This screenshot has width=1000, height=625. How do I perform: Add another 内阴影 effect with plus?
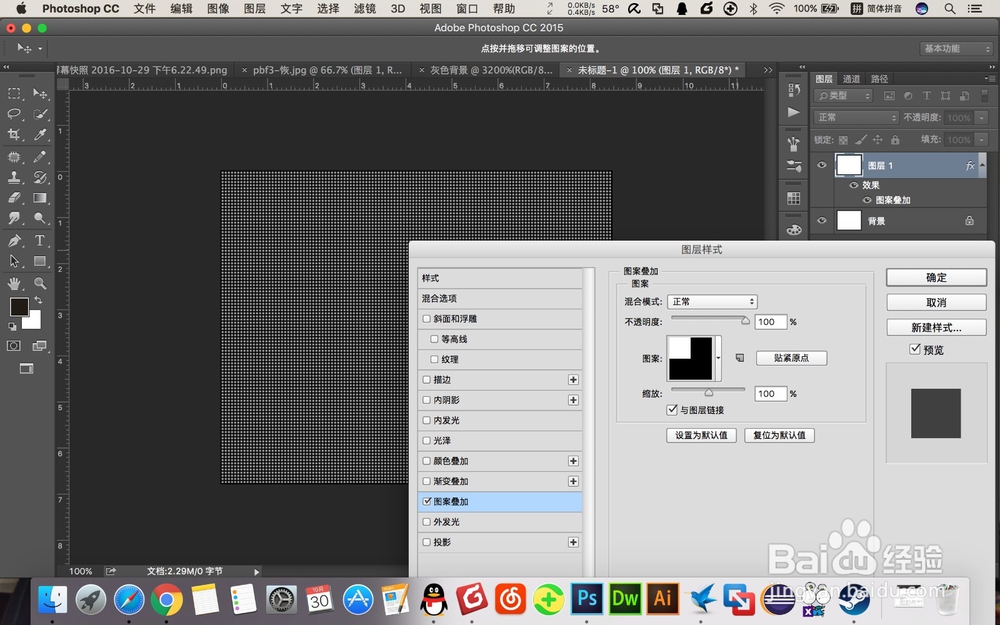(573, 400)
